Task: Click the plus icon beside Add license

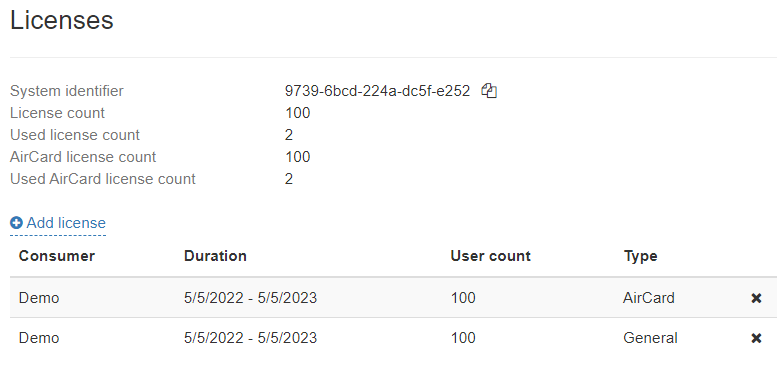Action: (x=16, y=223)
